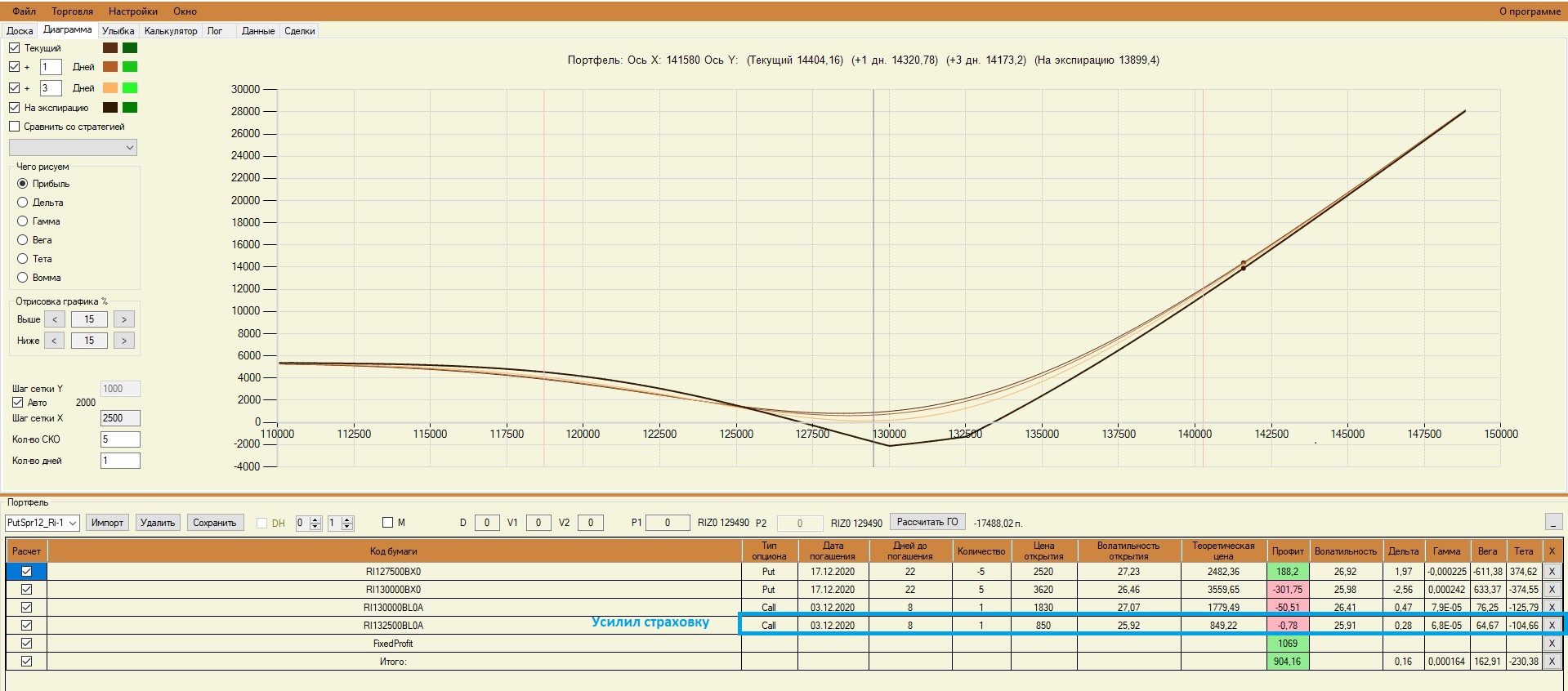This screenshot has width=1568, height=691.
Task: Switch the chart to Вомма
Action: [23, 278]
